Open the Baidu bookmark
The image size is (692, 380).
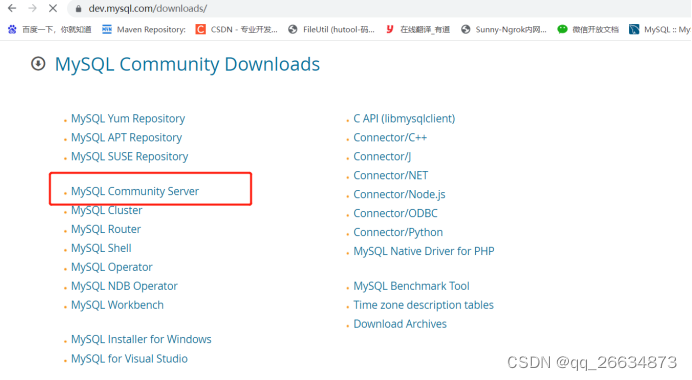click(49, 30)
